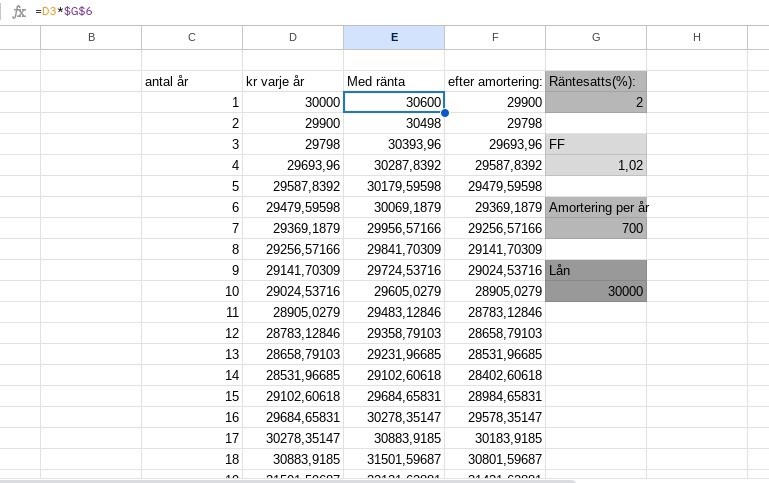Click into the formula bar text =D3*$G$6
The height and width of the screenshot is (483, 769).
coord(65,11)
